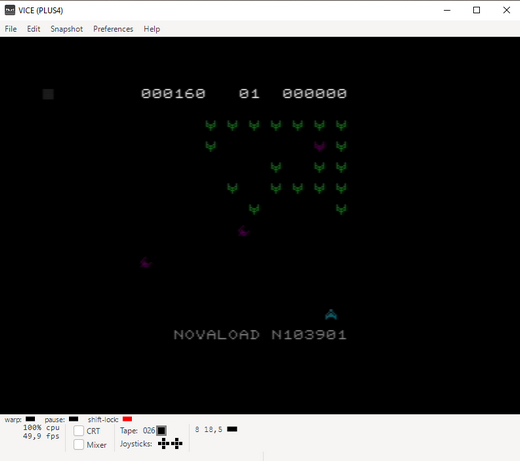Screen dimensions: 520x461
Task: Click the purple alien in the formation
Action: pos(320,146)
